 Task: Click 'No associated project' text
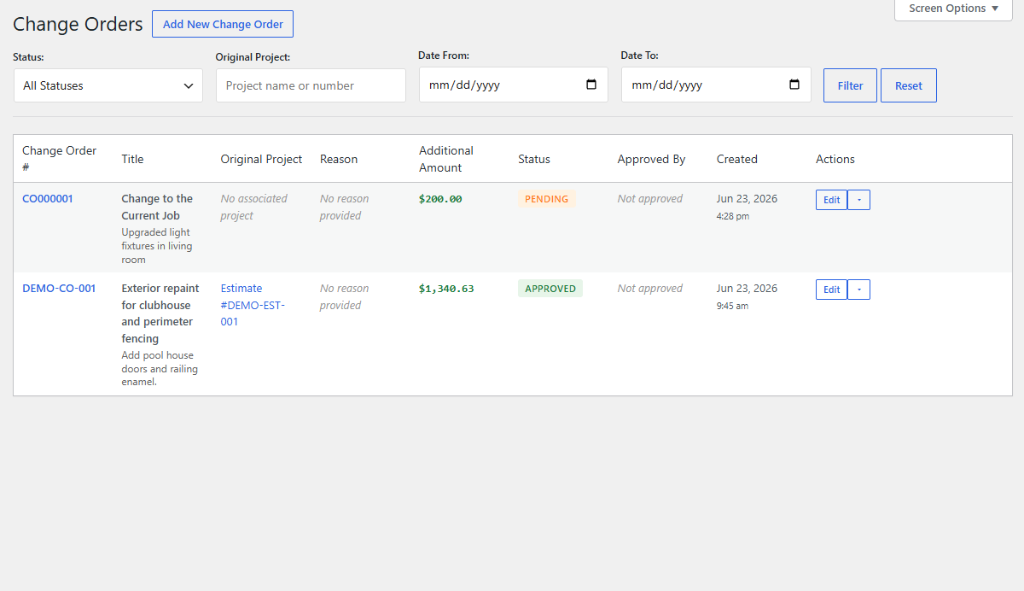tap(253, 207)
